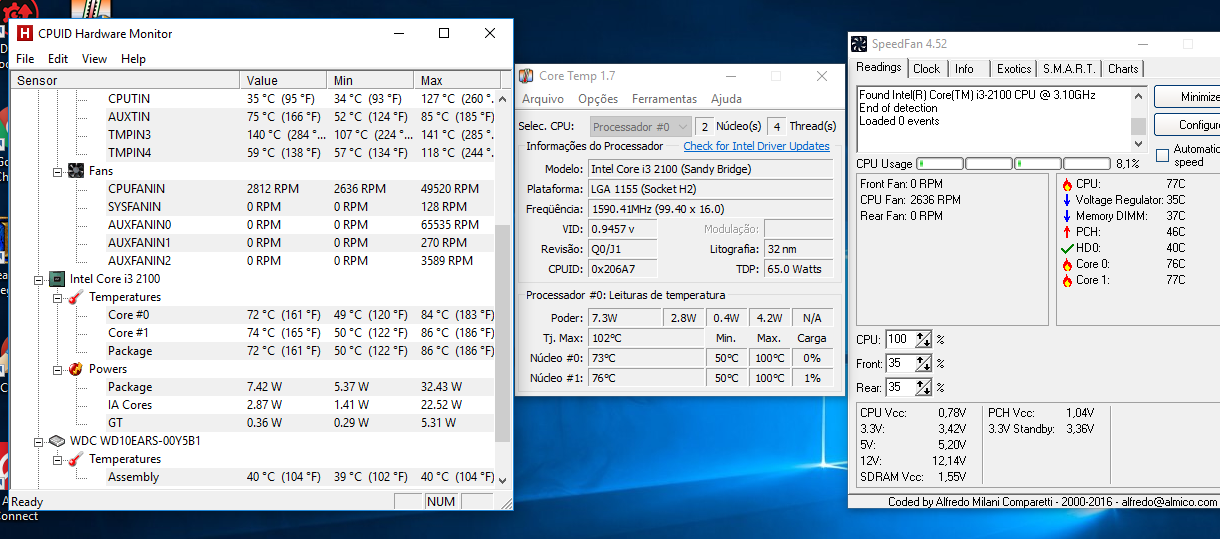Open the Charts tab in SpeedFan

(x=1123, y=69)
